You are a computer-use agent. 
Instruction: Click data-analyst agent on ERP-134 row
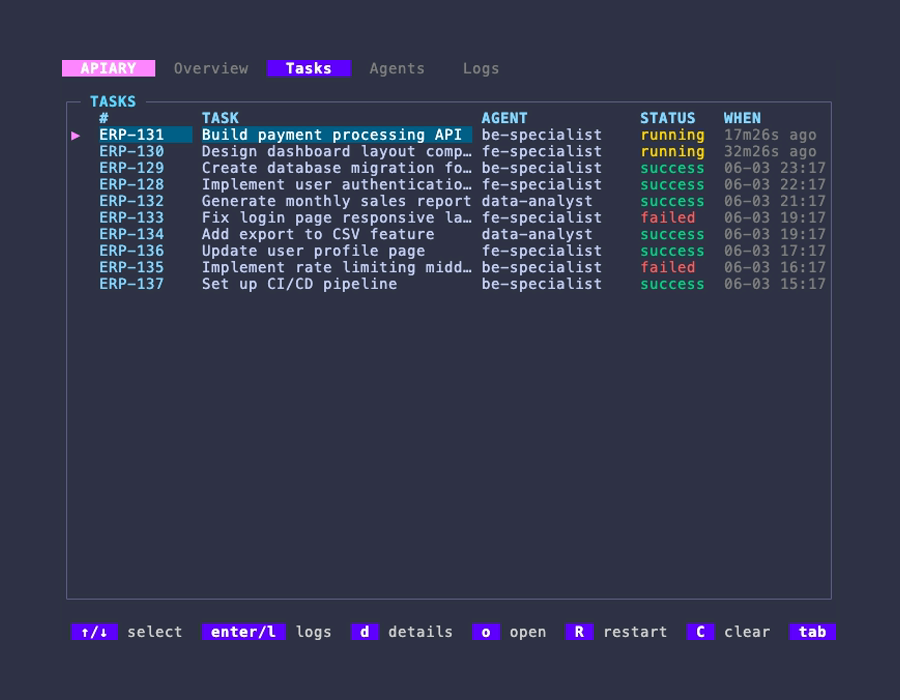[x=537, y=235]
